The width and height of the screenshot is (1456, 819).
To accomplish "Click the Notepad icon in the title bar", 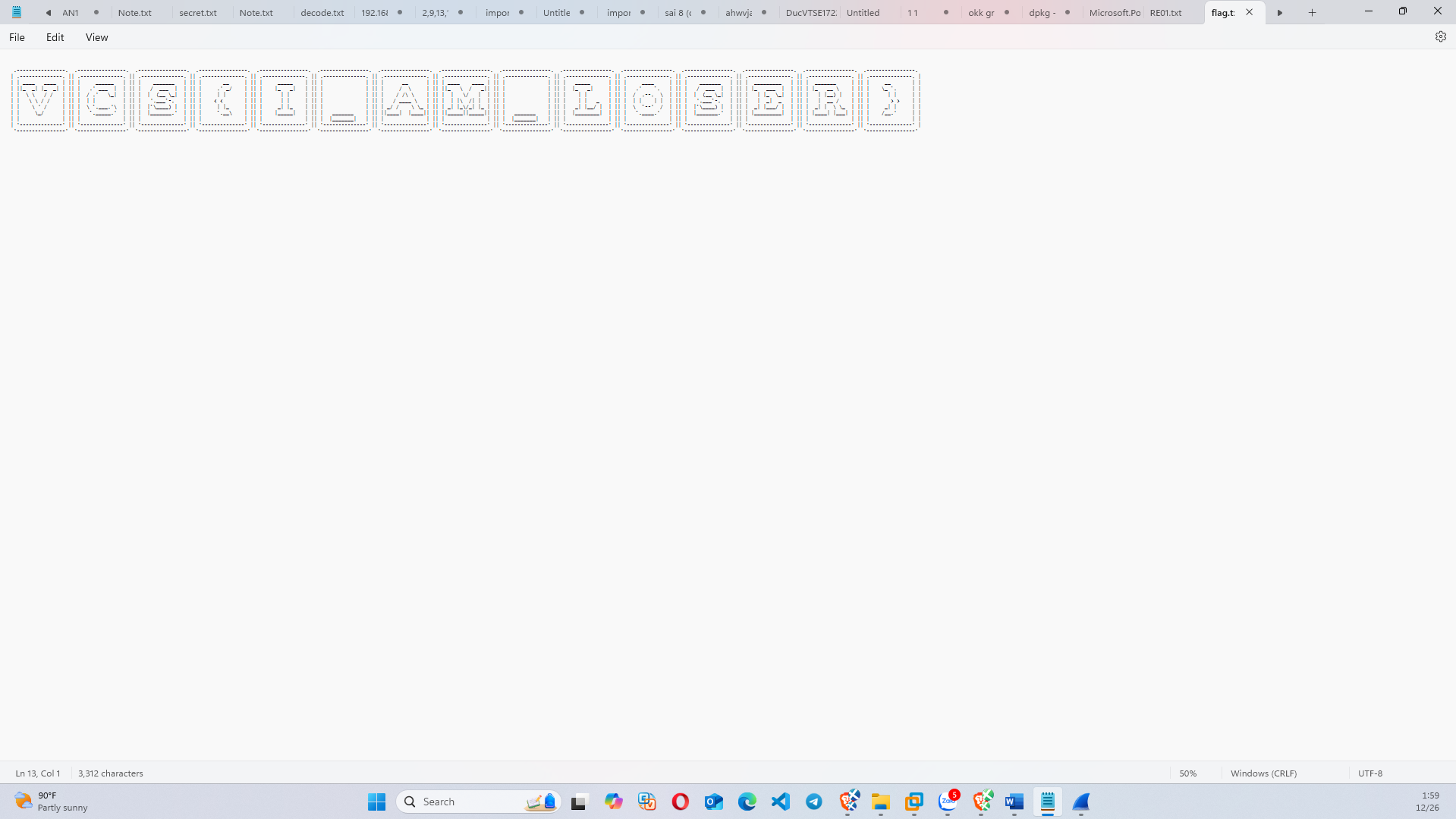I will pos(15,11).
